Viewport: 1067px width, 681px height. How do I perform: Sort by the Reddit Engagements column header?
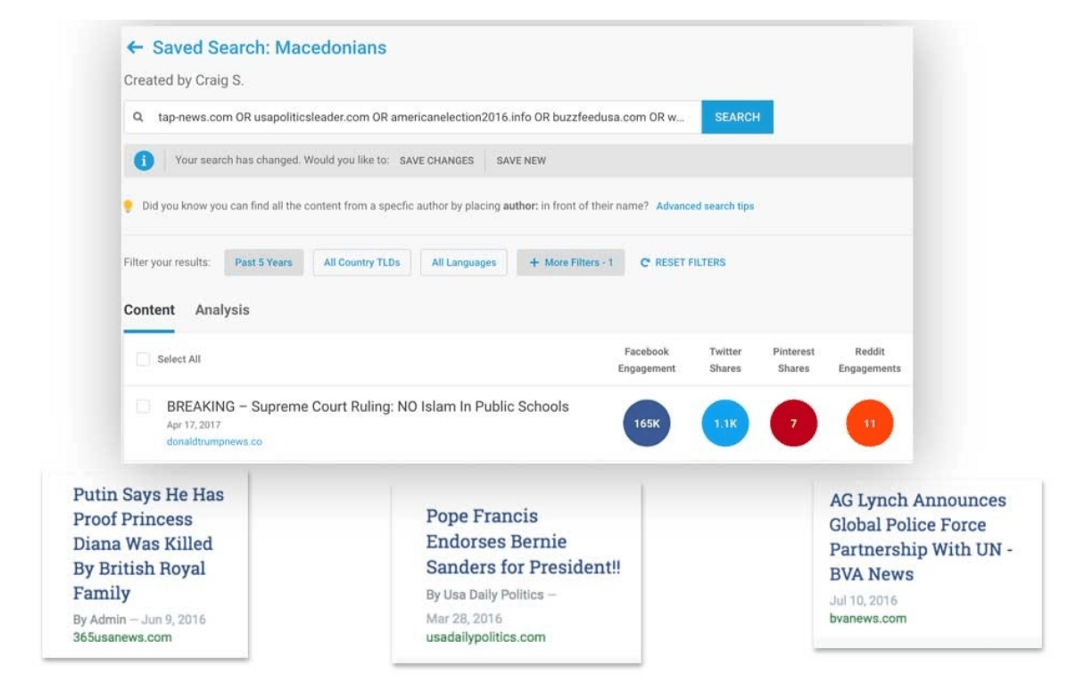(x=870, y=360)
